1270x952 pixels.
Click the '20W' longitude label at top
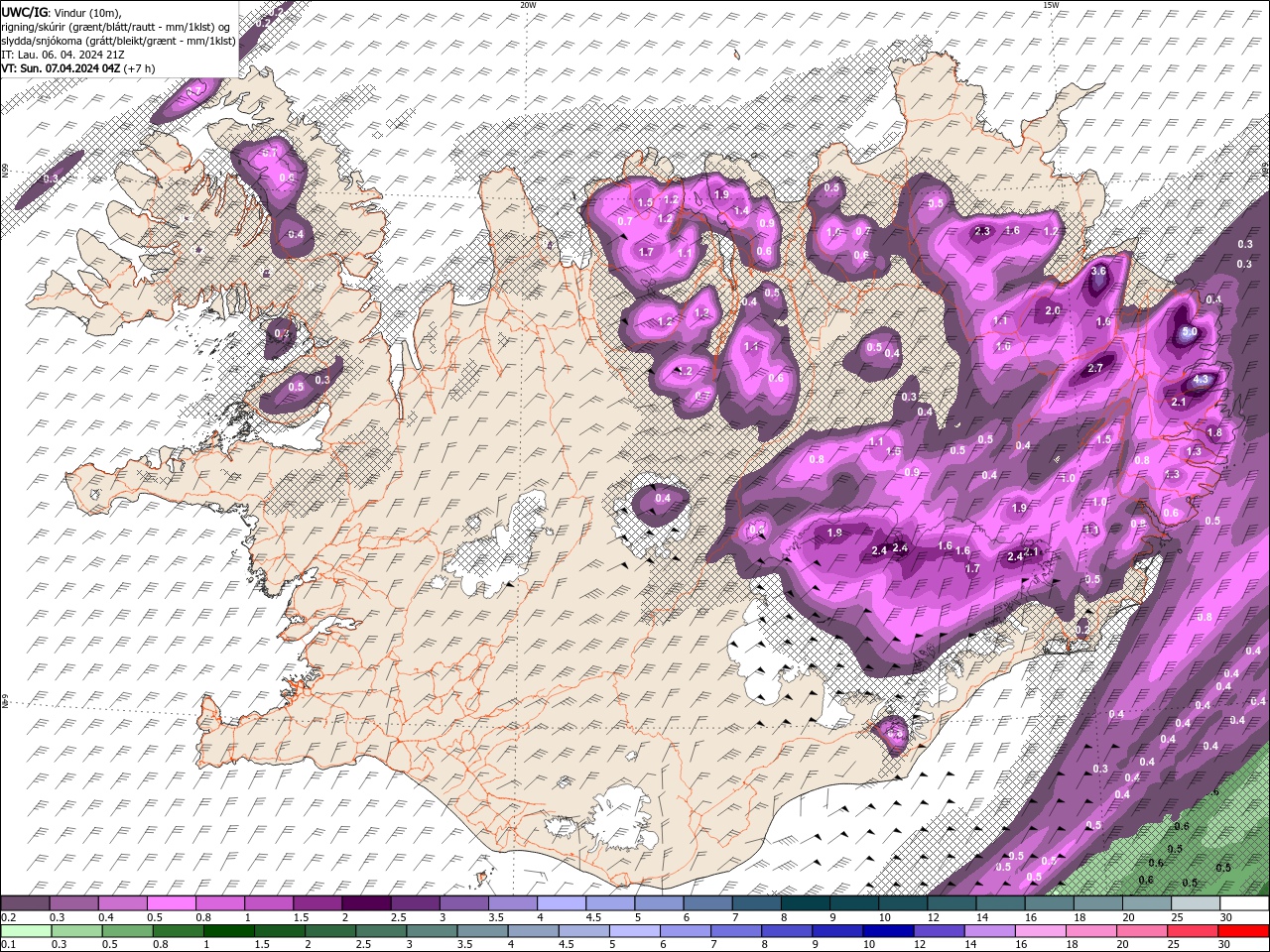tap(528, 5)
